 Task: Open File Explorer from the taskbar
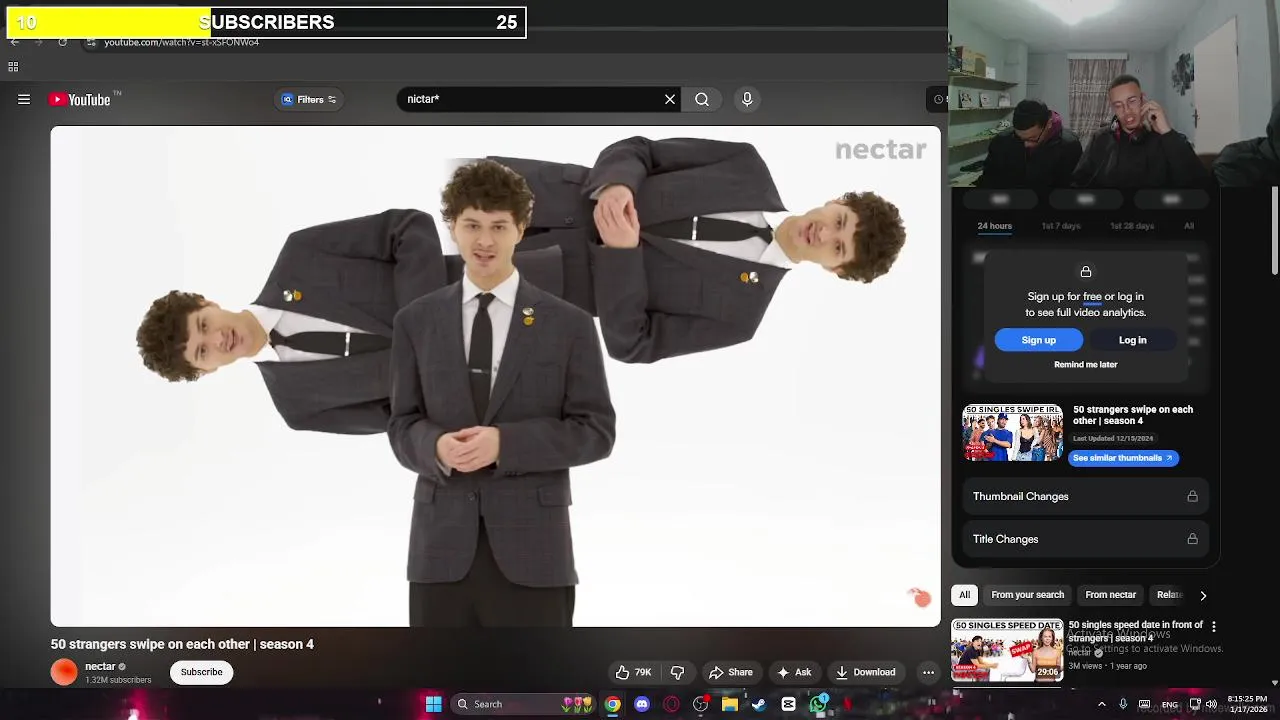pos(730,704)
